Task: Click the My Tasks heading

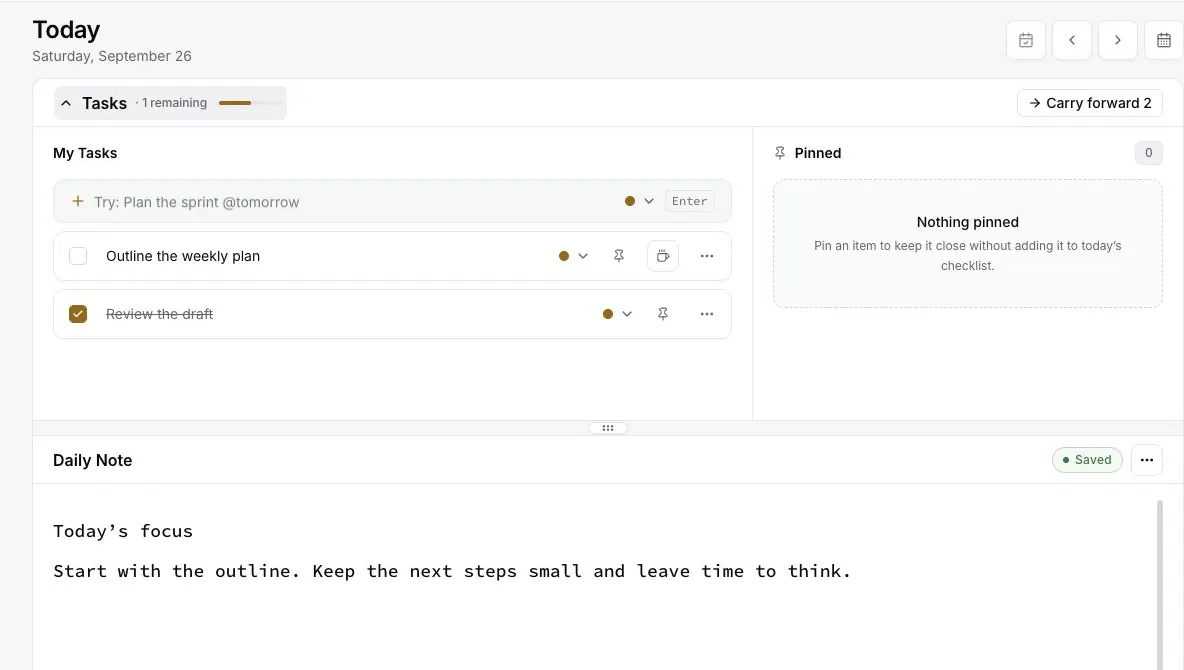Action: (x=85, y=153)
